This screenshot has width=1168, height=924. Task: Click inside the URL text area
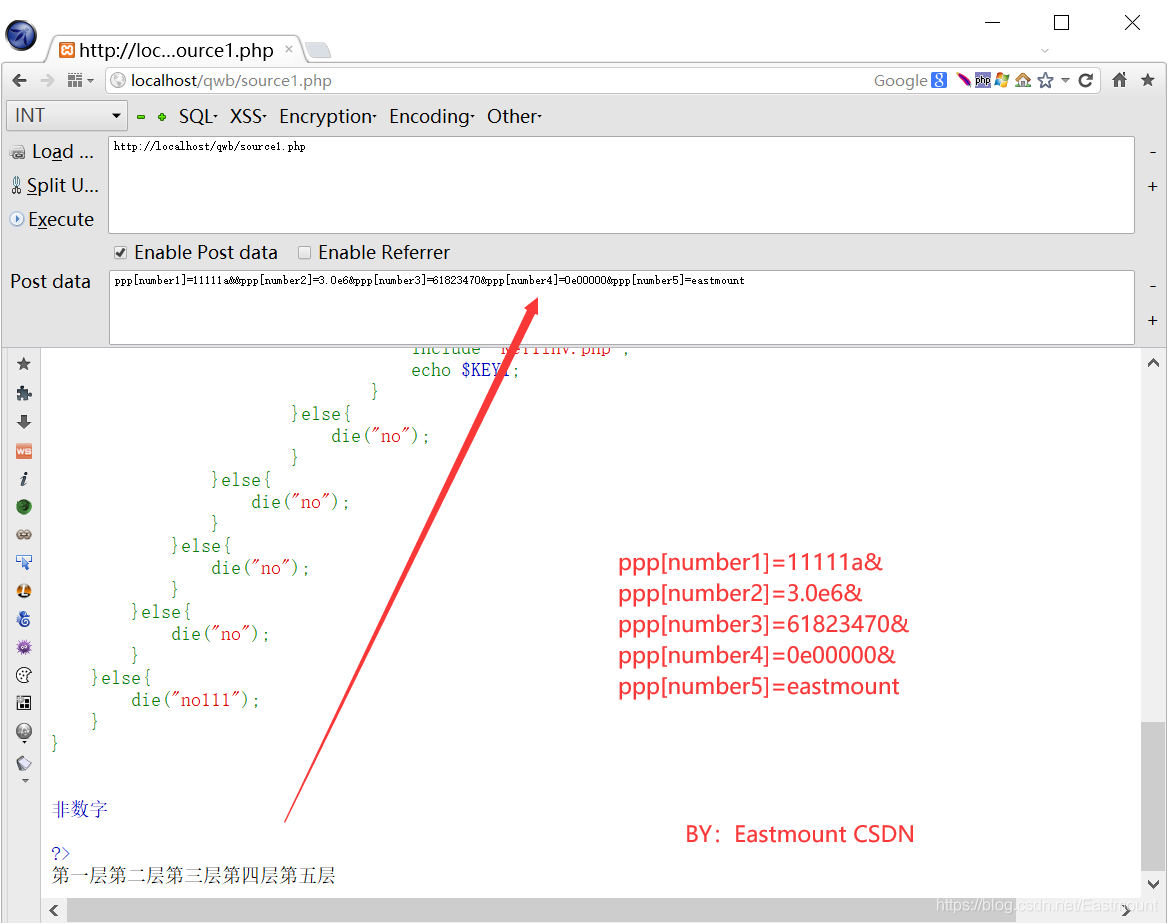621,185
